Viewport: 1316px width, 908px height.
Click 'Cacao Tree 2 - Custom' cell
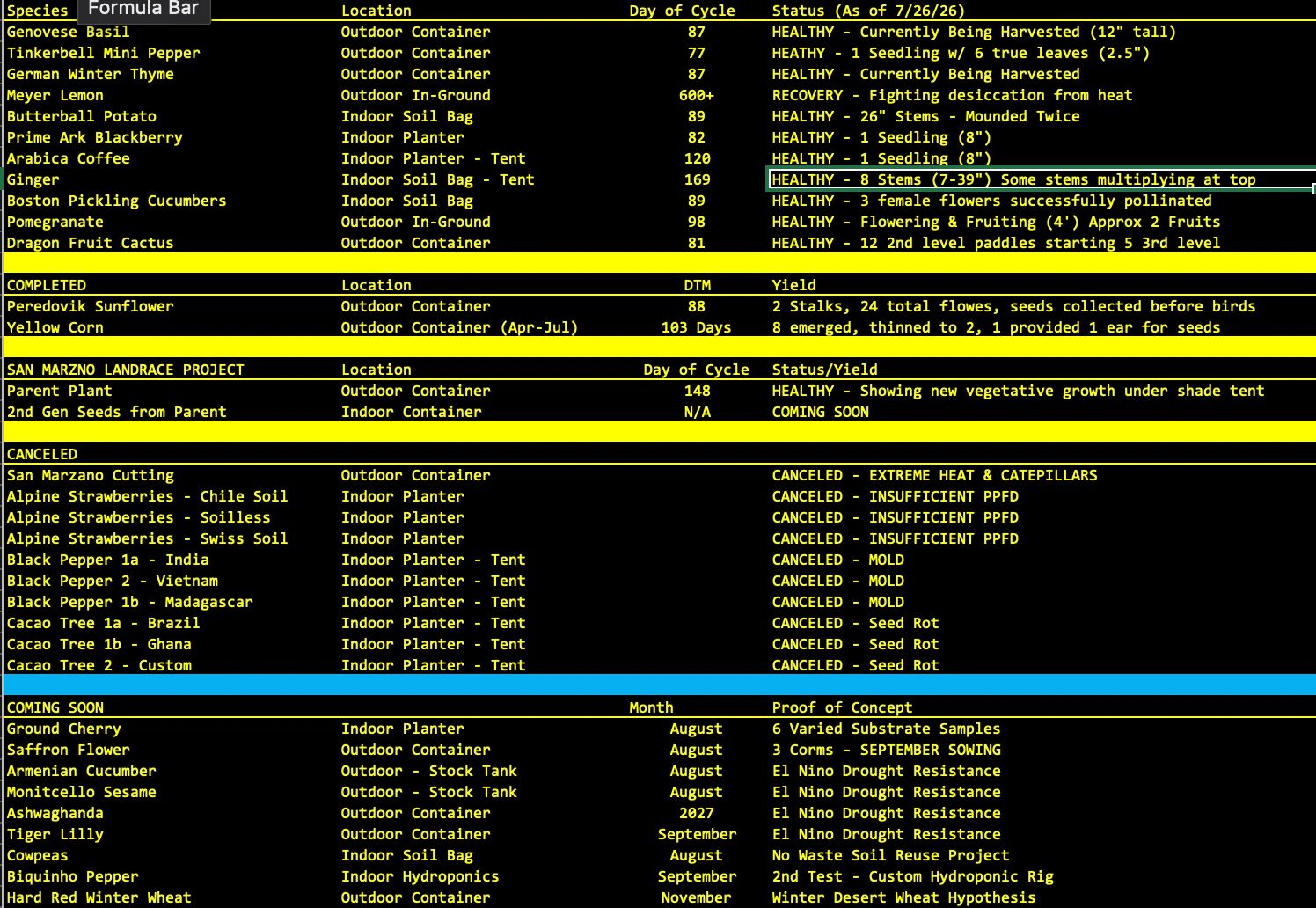99,665
